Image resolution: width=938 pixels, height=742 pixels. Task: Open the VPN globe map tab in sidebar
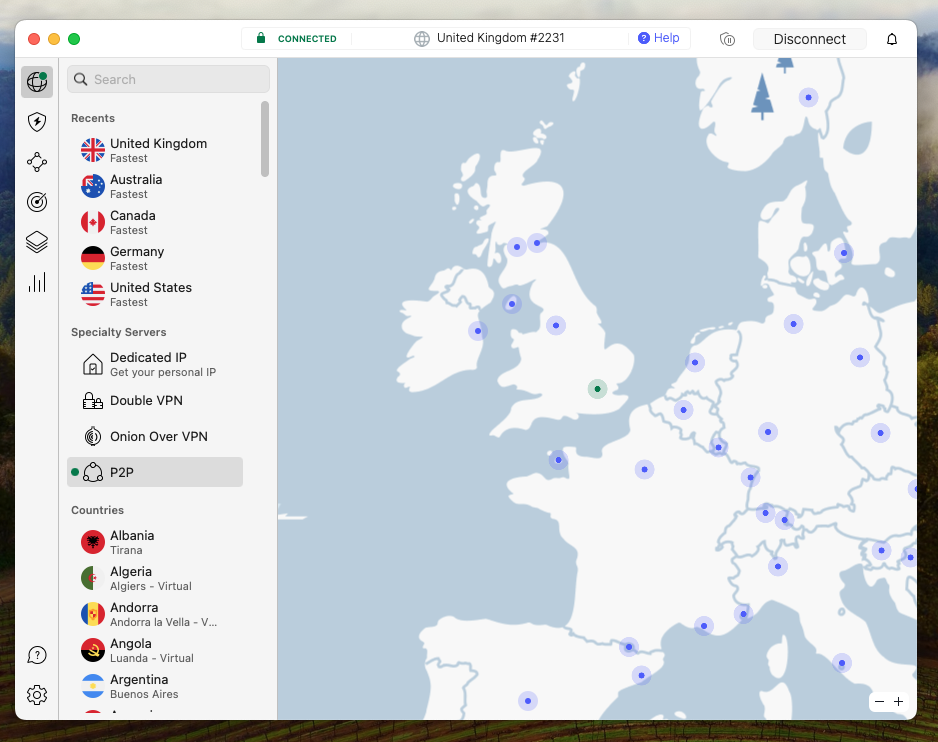[x=37, y=81]
